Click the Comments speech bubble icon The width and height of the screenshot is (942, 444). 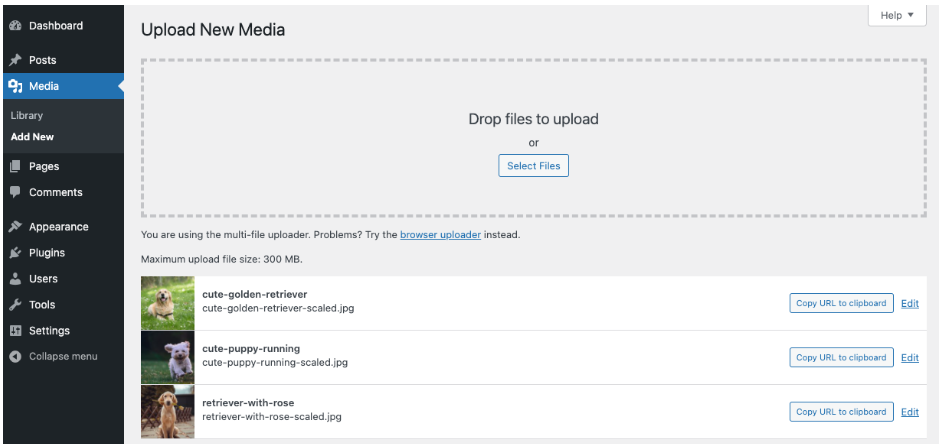[15, 192]
